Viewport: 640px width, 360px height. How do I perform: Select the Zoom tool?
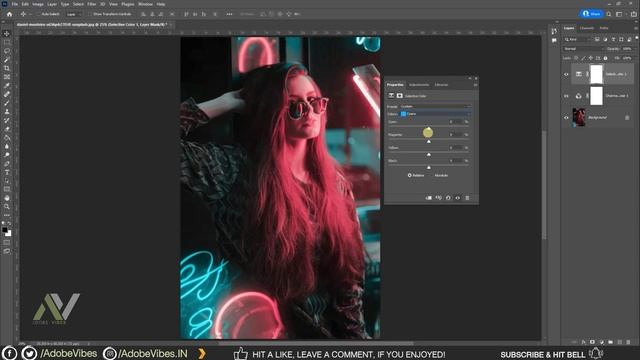[x=7, y=207]
